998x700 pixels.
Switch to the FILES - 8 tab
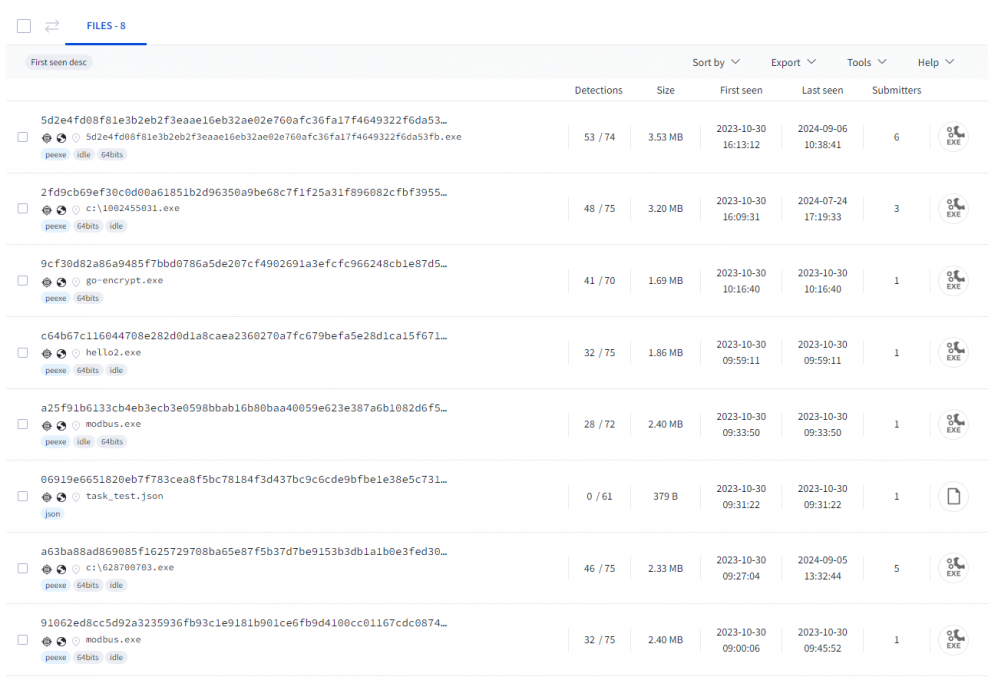[x=105, y=26]
